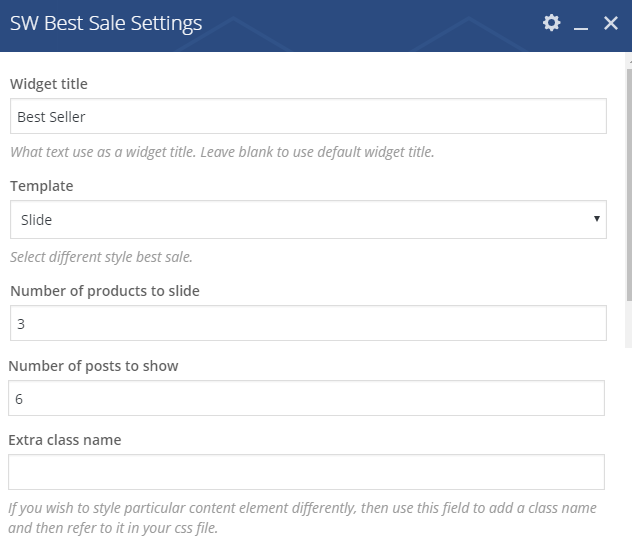Click into the Widget title field

click(x=308, y=116)
